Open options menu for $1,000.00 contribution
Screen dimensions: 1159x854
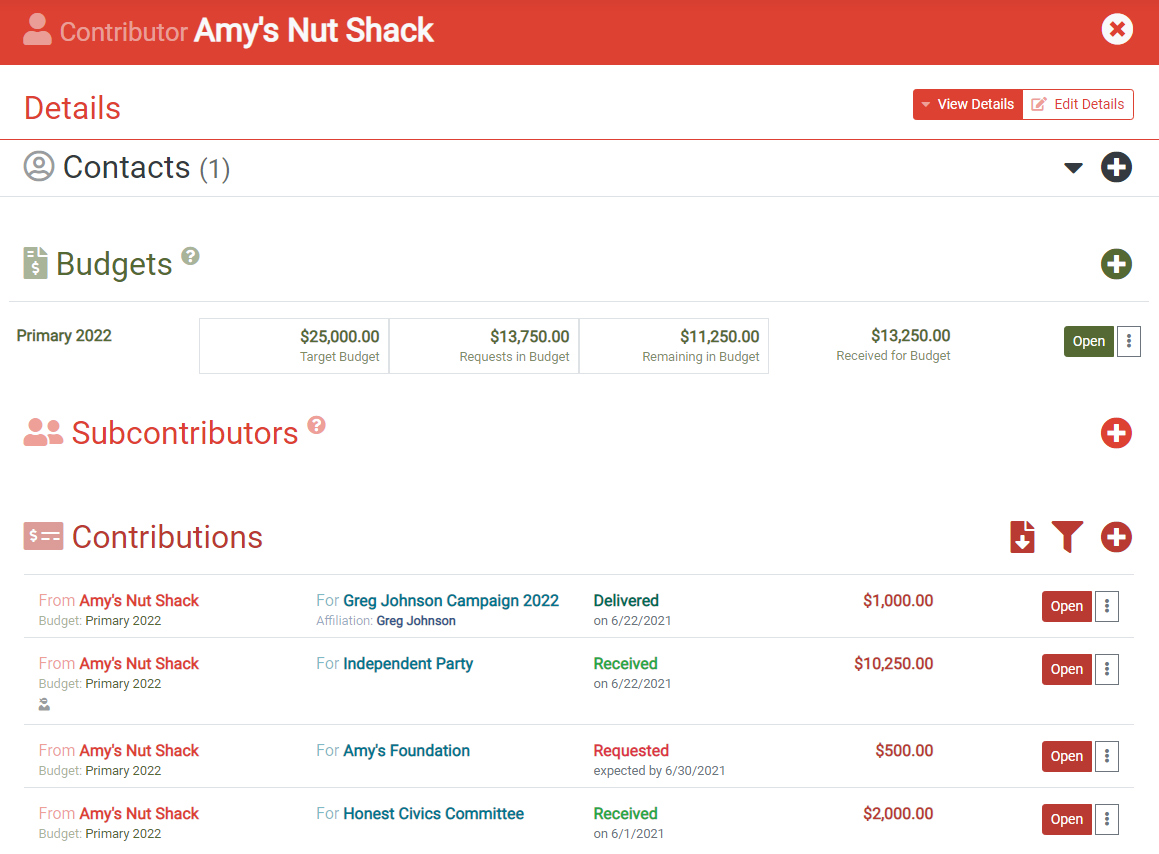click(x=1107, y=606)
